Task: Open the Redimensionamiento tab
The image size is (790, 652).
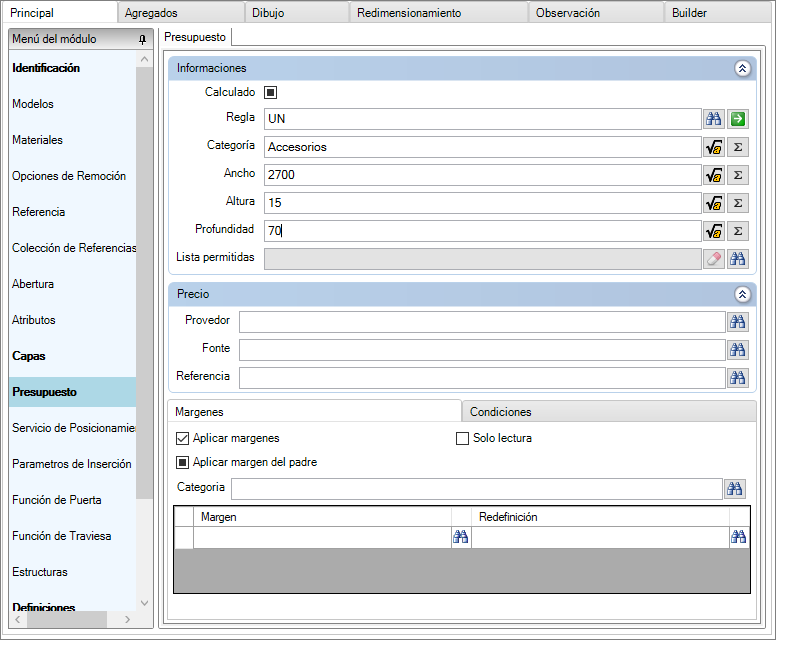Action: click(x=409, y=13)
